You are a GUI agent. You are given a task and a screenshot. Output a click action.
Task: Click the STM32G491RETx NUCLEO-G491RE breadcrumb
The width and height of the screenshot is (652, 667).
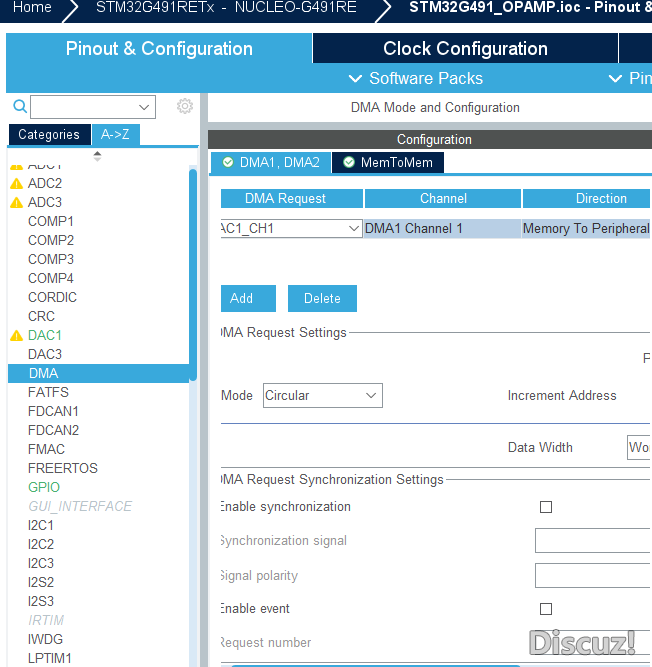point(226,7)
